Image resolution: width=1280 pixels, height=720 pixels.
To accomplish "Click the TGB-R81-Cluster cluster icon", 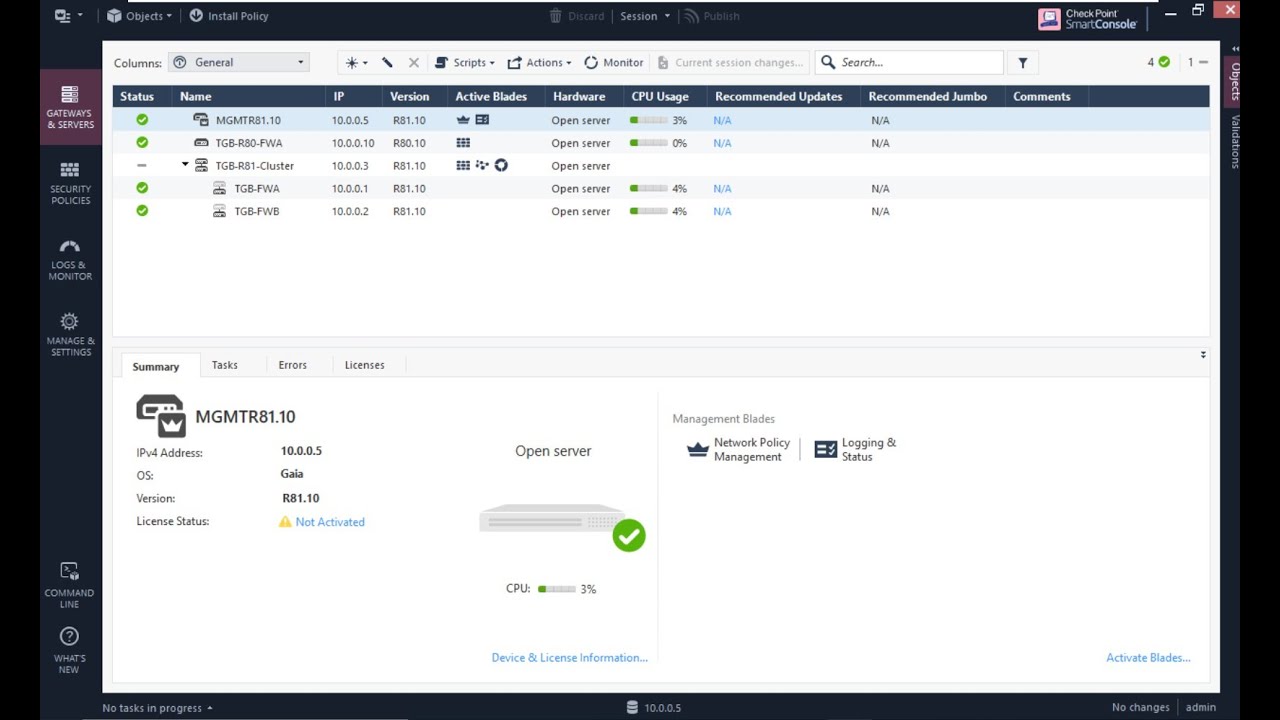I will [x=201, y=166].
